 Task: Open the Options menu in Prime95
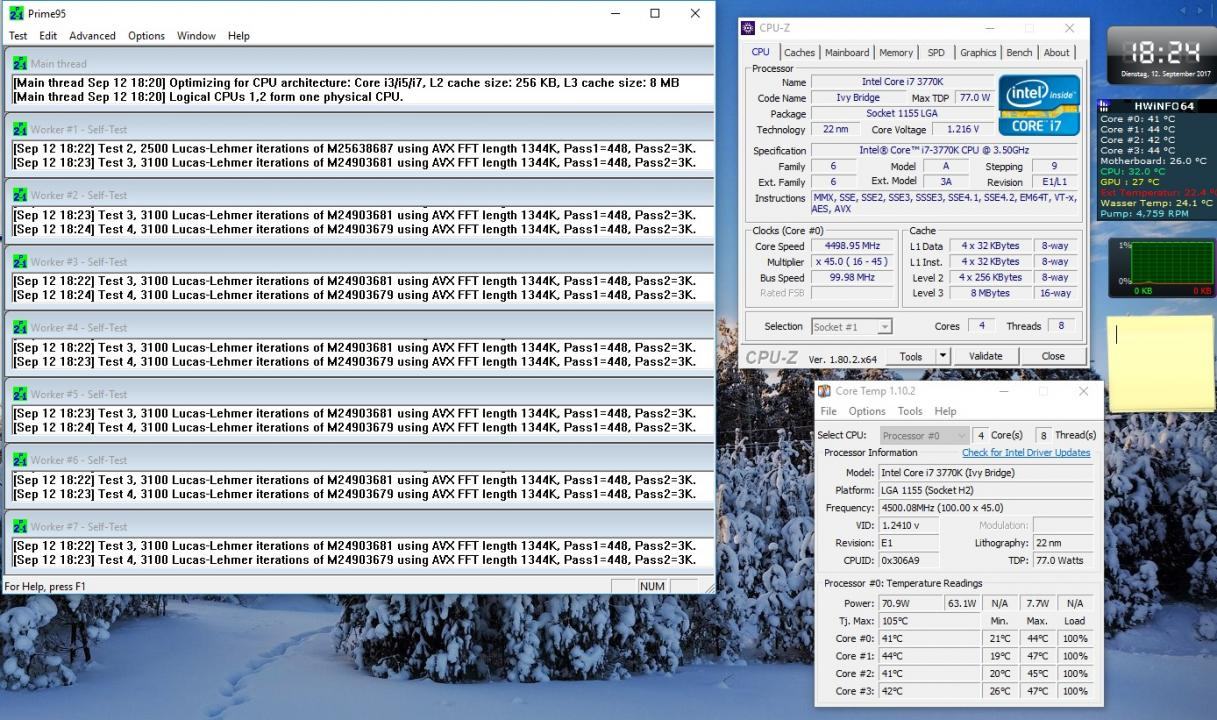(146, 35)
